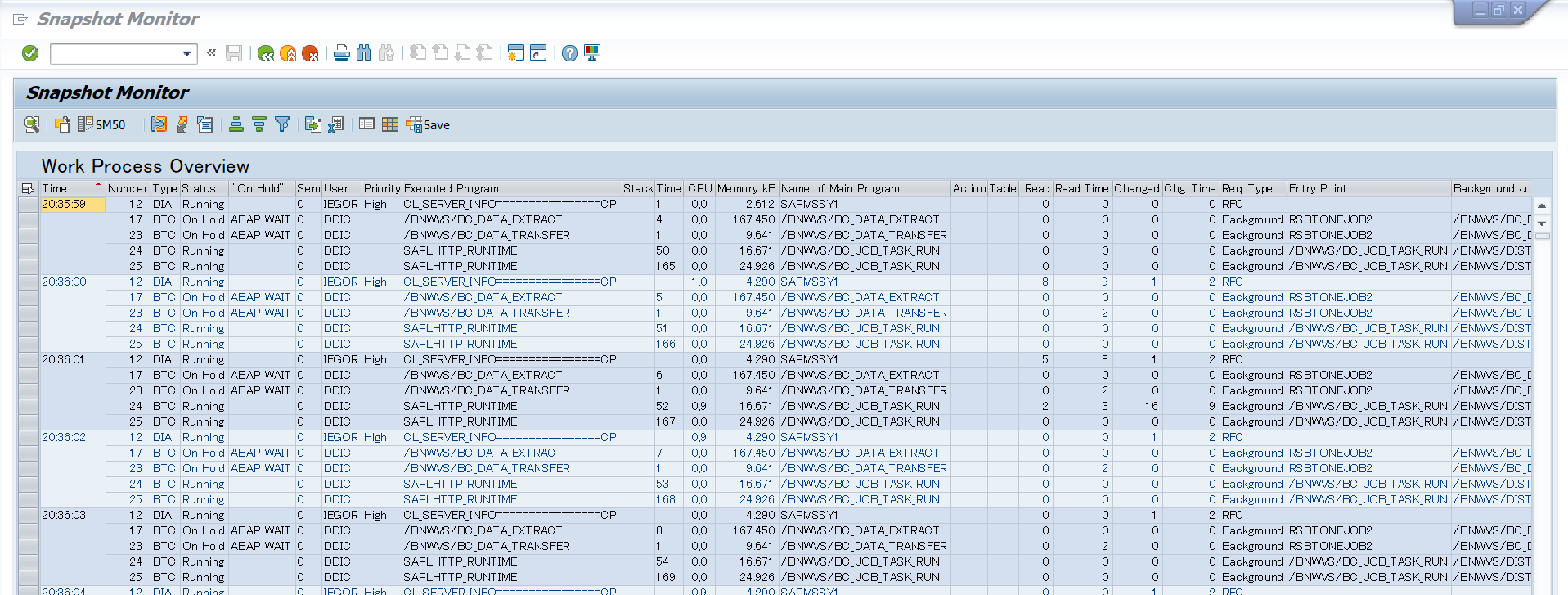Click the green Enter checkmark icon
The image size is (1568, 595).
(30, 53)
